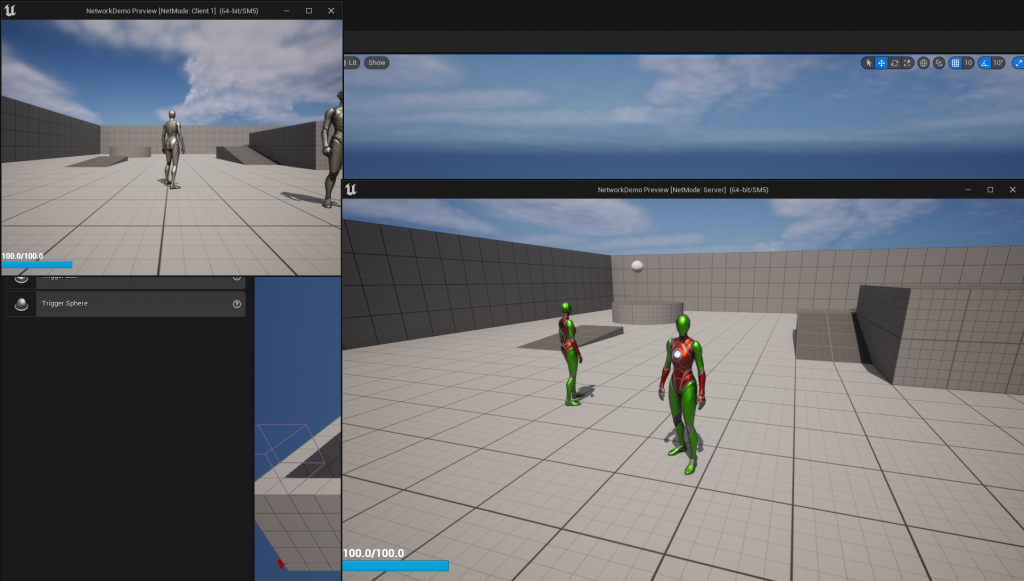Click the Unreal logo in the Server window
1024x581 pixels.
pyautogui.click(x=351, y=189)
